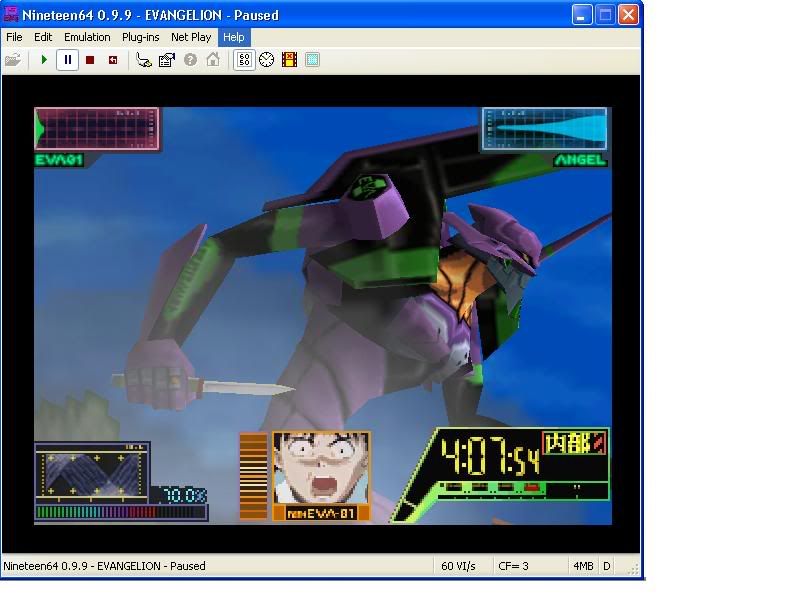Open the Plug-ins menu
Screen dimensions: 800x600
140,37
